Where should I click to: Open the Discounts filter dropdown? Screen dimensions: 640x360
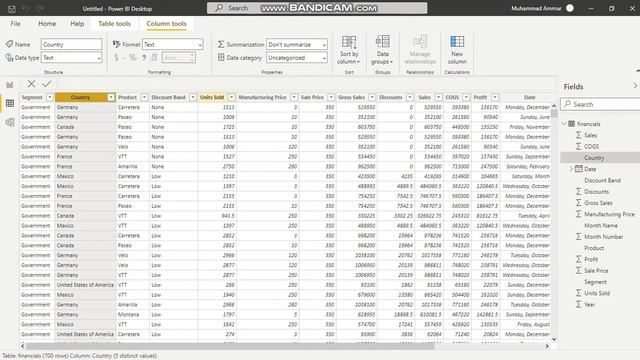coord(409,97)
